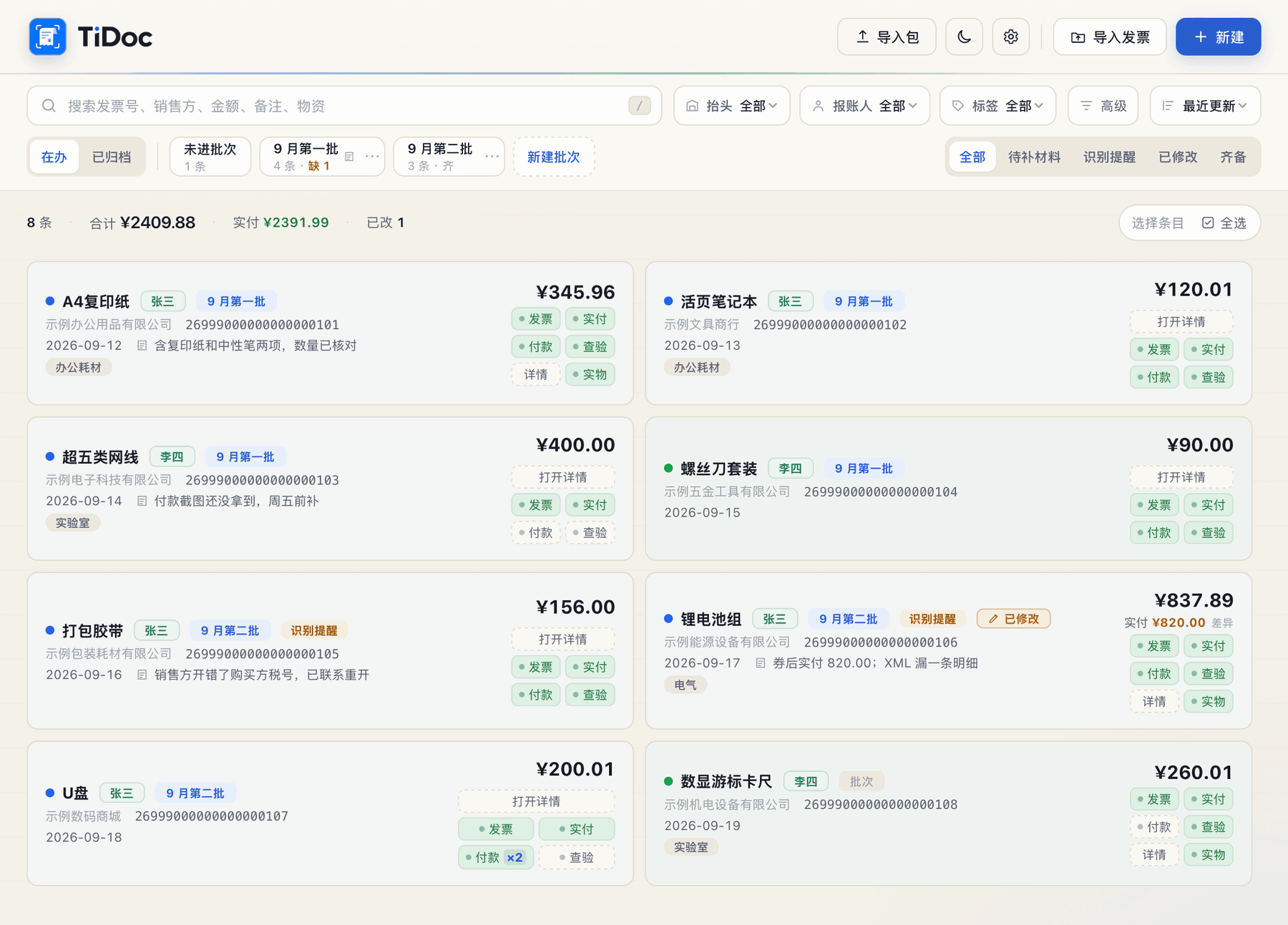1288x925 pixels.
Task: Click the 导入发票 button
Action: 1110,36
